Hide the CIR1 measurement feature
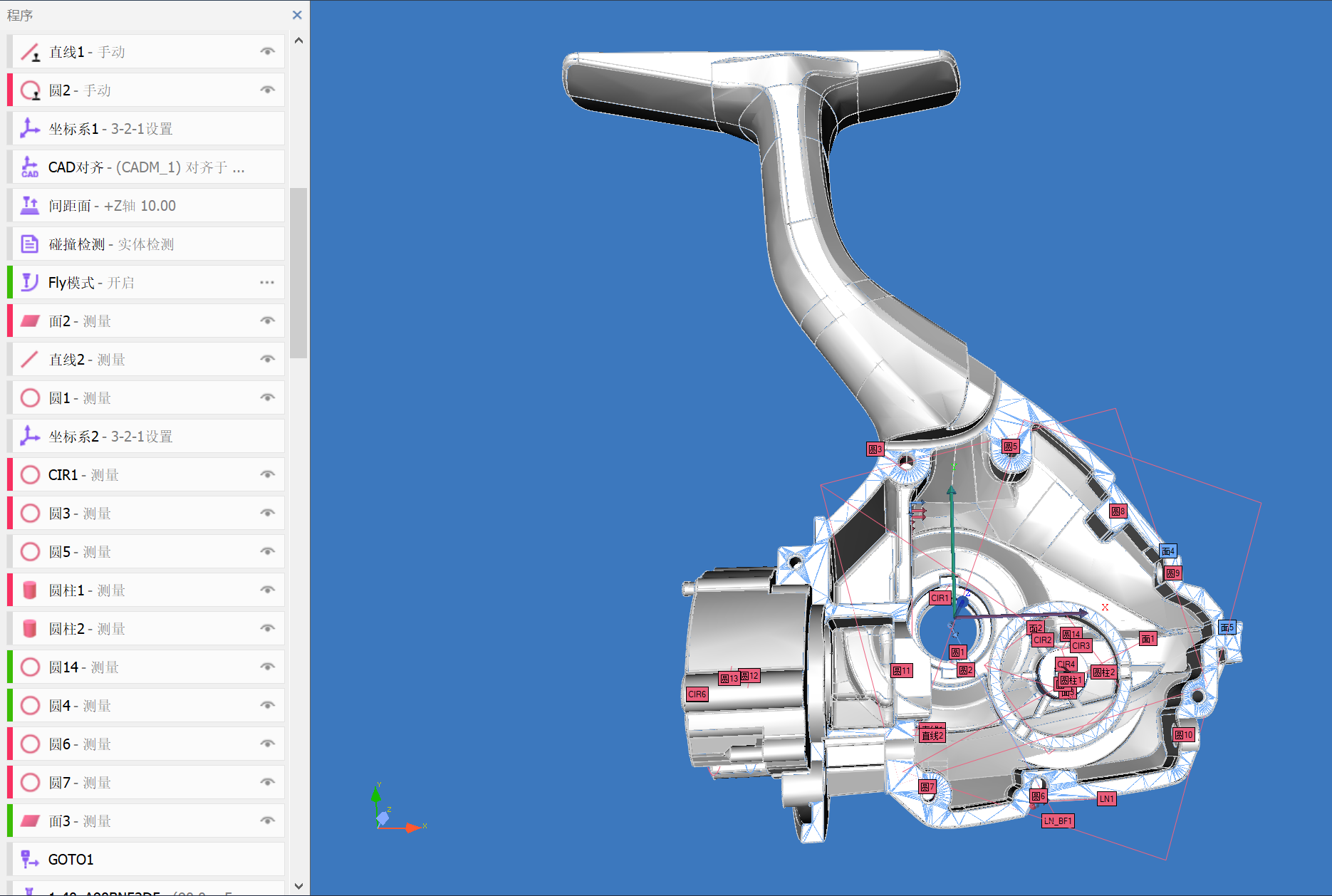The image size is (1332, 896). coord(267,474)
